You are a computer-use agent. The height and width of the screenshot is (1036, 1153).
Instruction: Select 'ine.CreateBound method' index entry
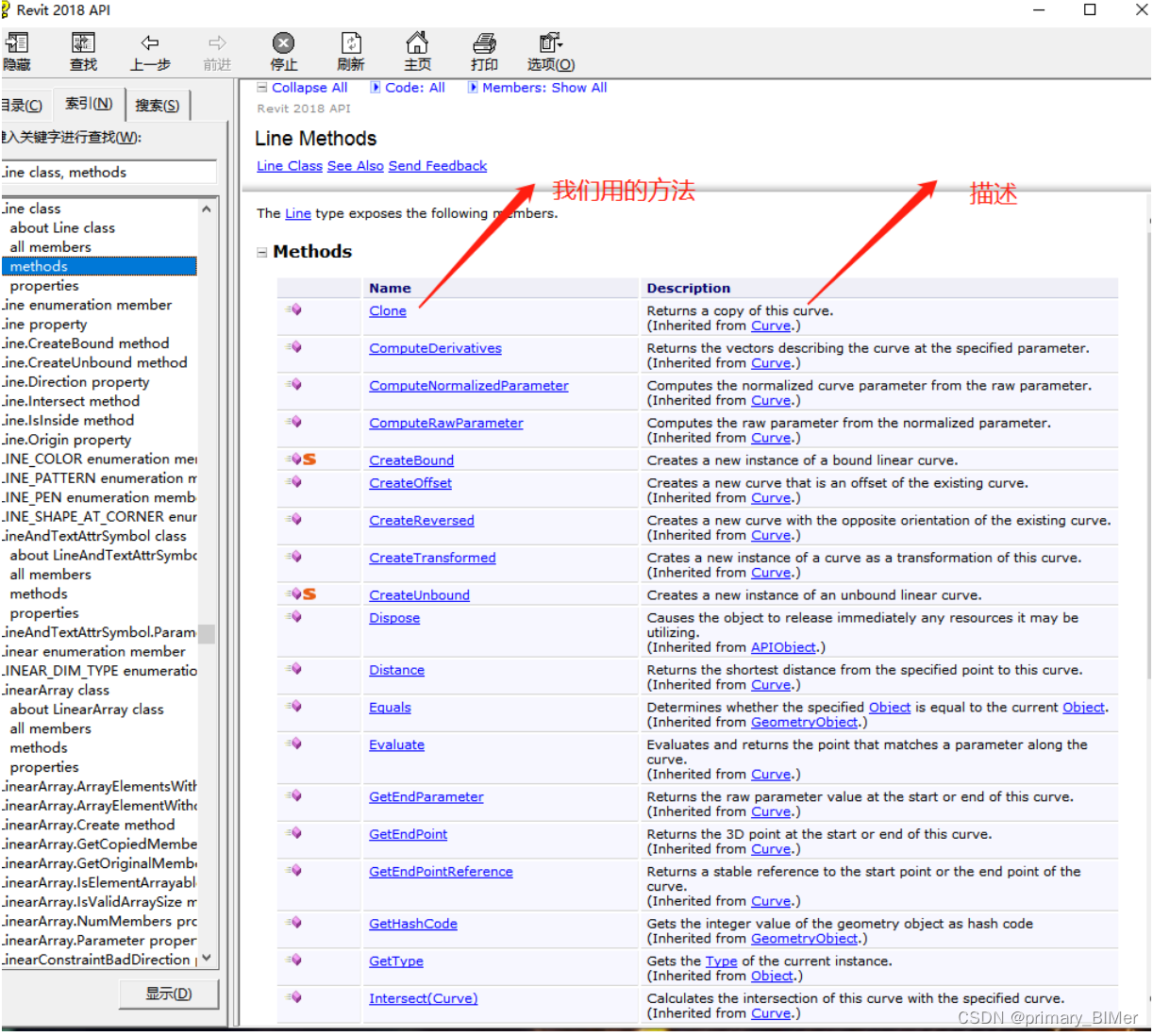86,343
